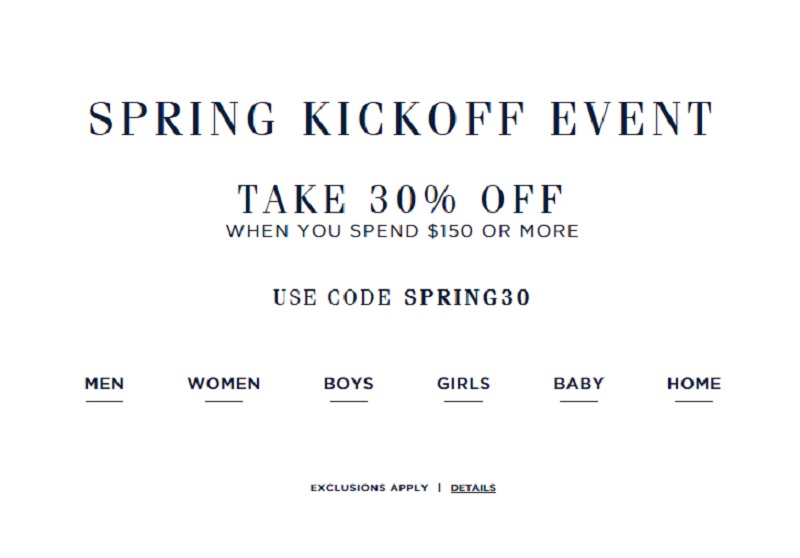Click the USE CODE label
This screenshot has height=558, width=800.
click(x=332, y=297)
